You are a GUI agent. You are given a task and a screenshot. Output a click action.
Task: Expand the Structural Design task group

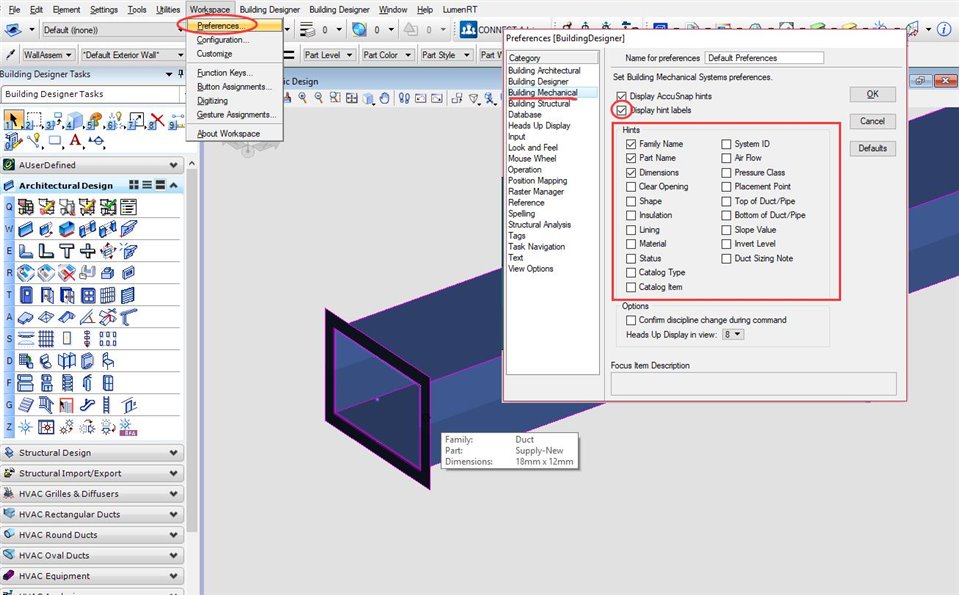[174, 453]
